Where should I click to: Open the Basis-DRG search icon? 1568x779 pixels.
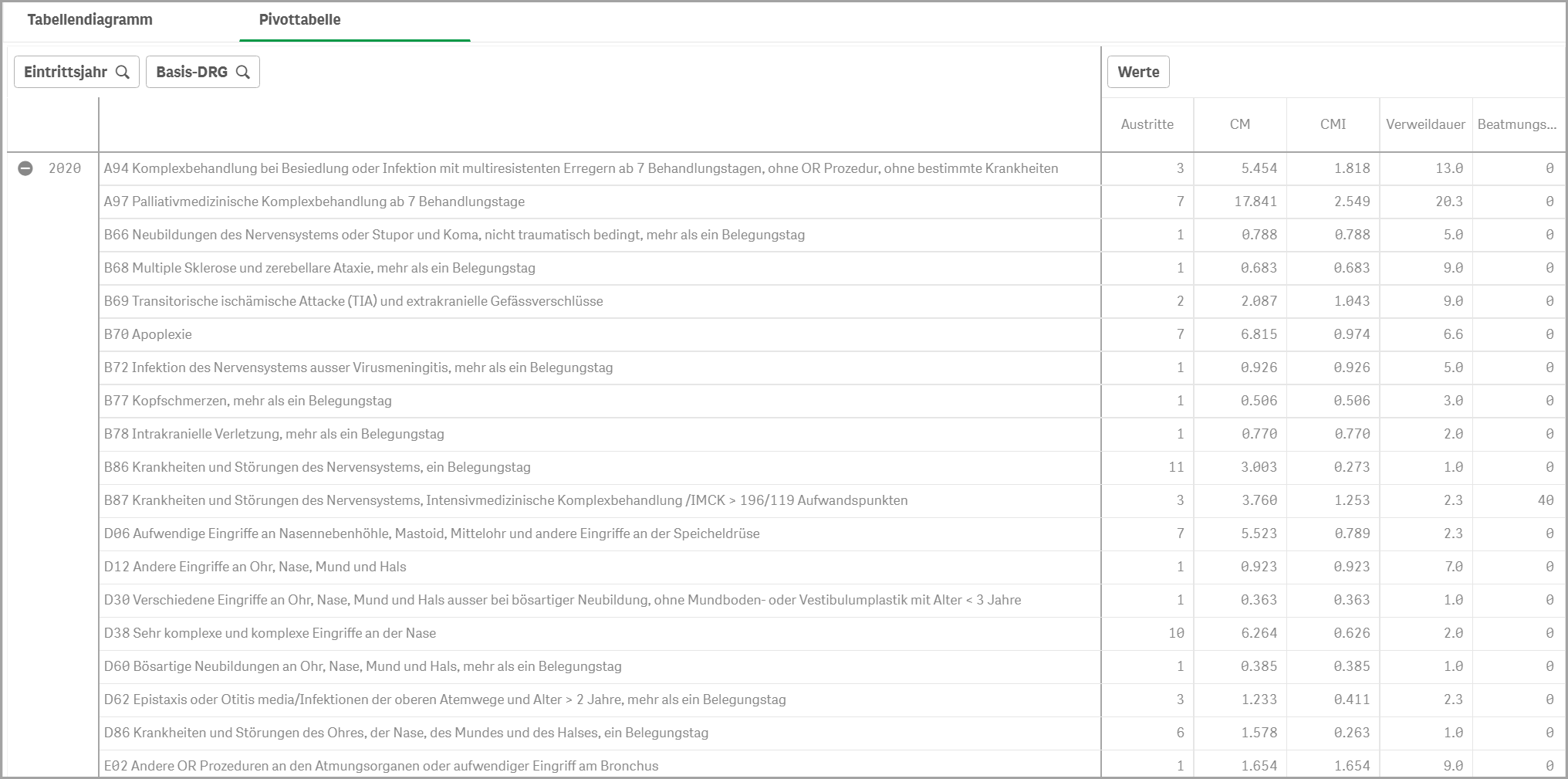click(x=245, y=72)
